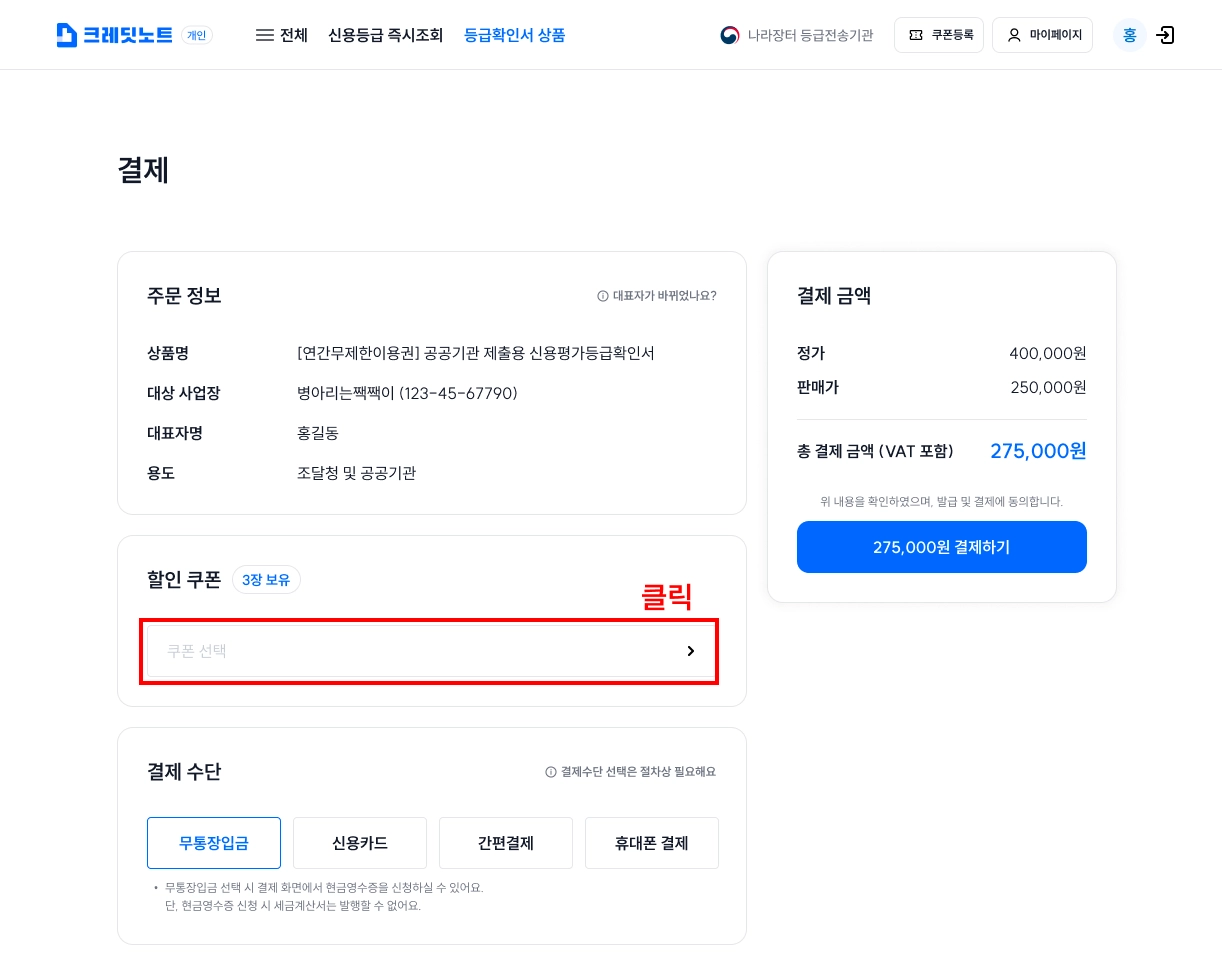
Task: Click the chevron arrow in coupon field
Action: point(691,651)
